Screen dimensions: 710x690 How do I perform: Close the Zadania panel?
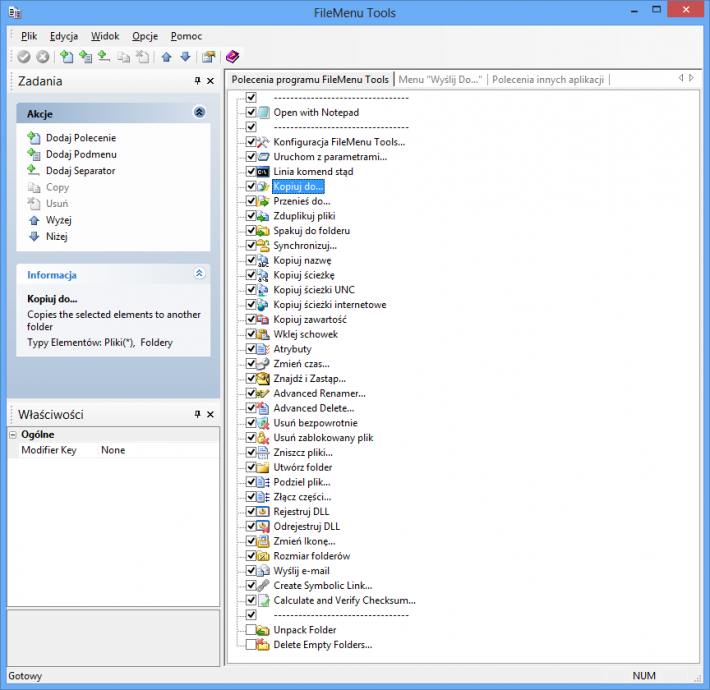coord(211,81)
